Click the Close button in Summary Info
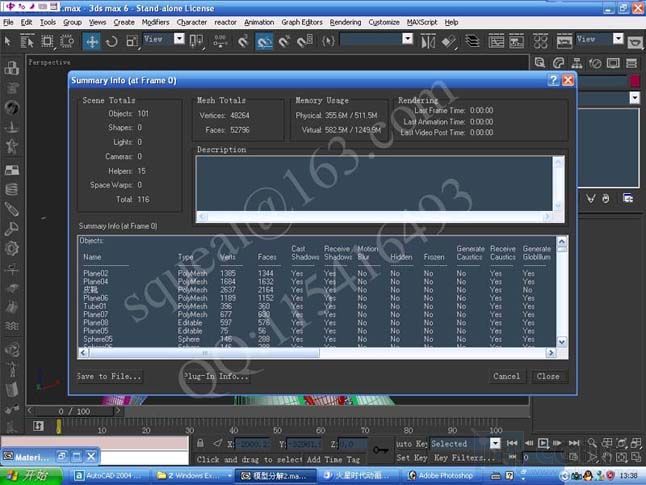646x485 pixels. click(548, 376)
